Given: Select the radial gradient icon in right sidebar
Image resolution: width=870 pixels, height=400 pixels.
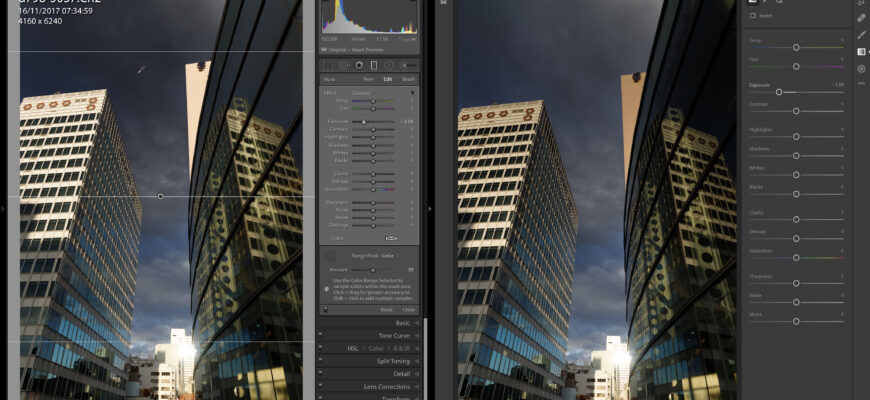Looking at the screenshot, I should (x=861, y=68).
